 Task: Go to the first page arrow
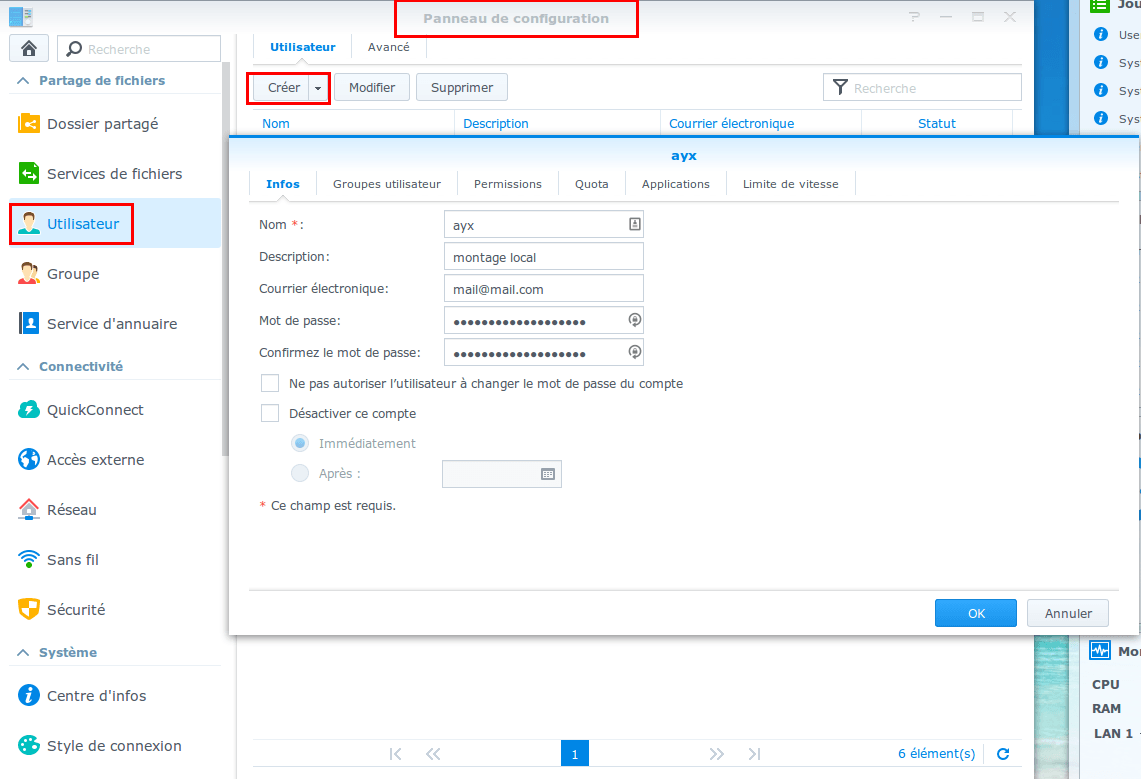click(395, 754)
